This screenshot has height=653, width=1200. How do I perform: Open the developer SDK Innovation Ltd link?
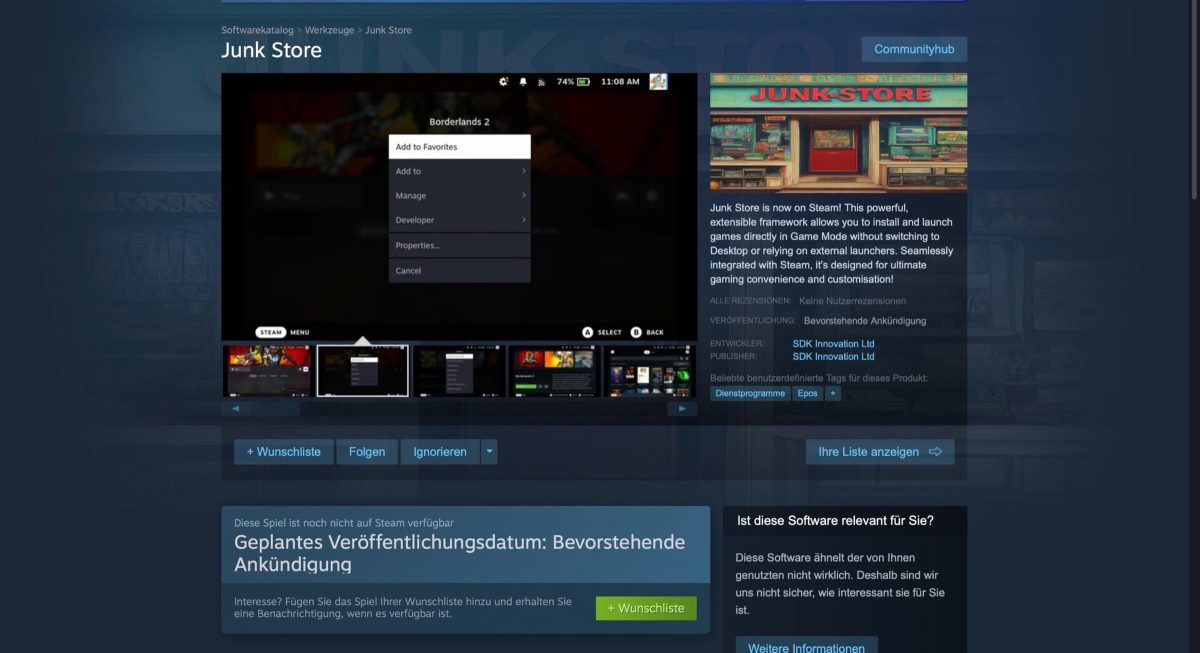[833, 344]
